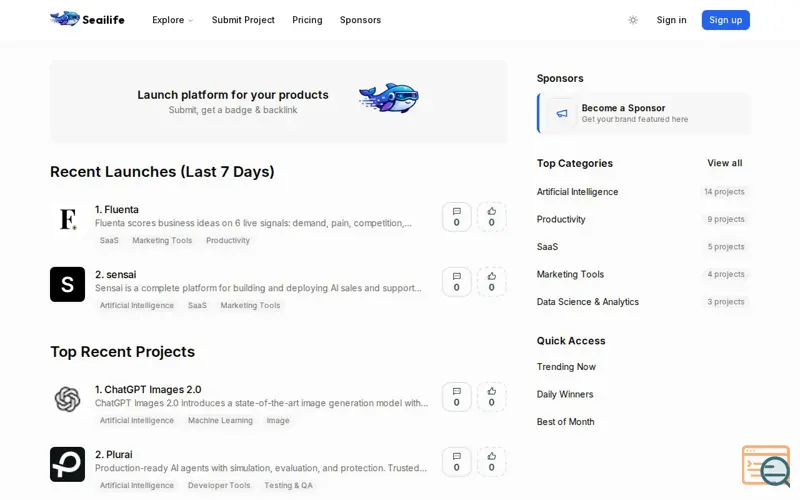
Task: Click the '9 projects' count badge
Action: tap(726, 219)
